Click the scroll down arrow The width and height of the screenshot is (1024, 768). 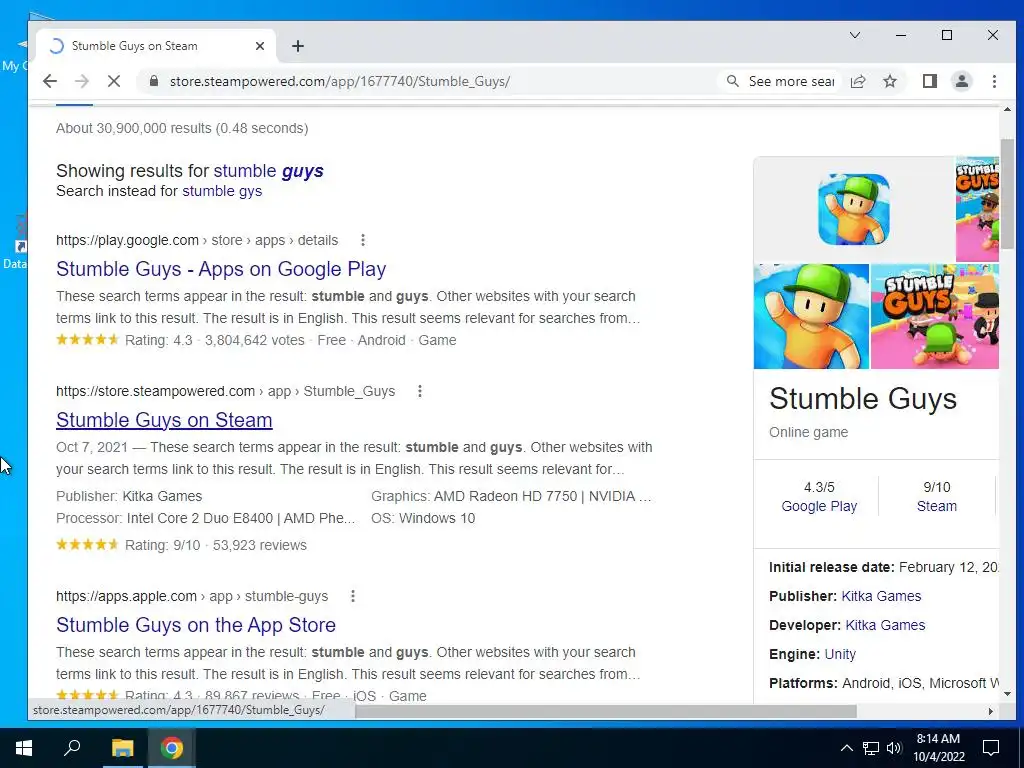1007,694
